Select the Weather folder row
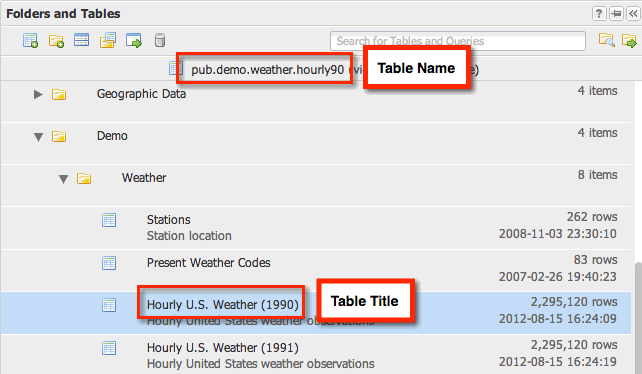The image size is (642, 374). pyautogui.click(x=315, y=185)
